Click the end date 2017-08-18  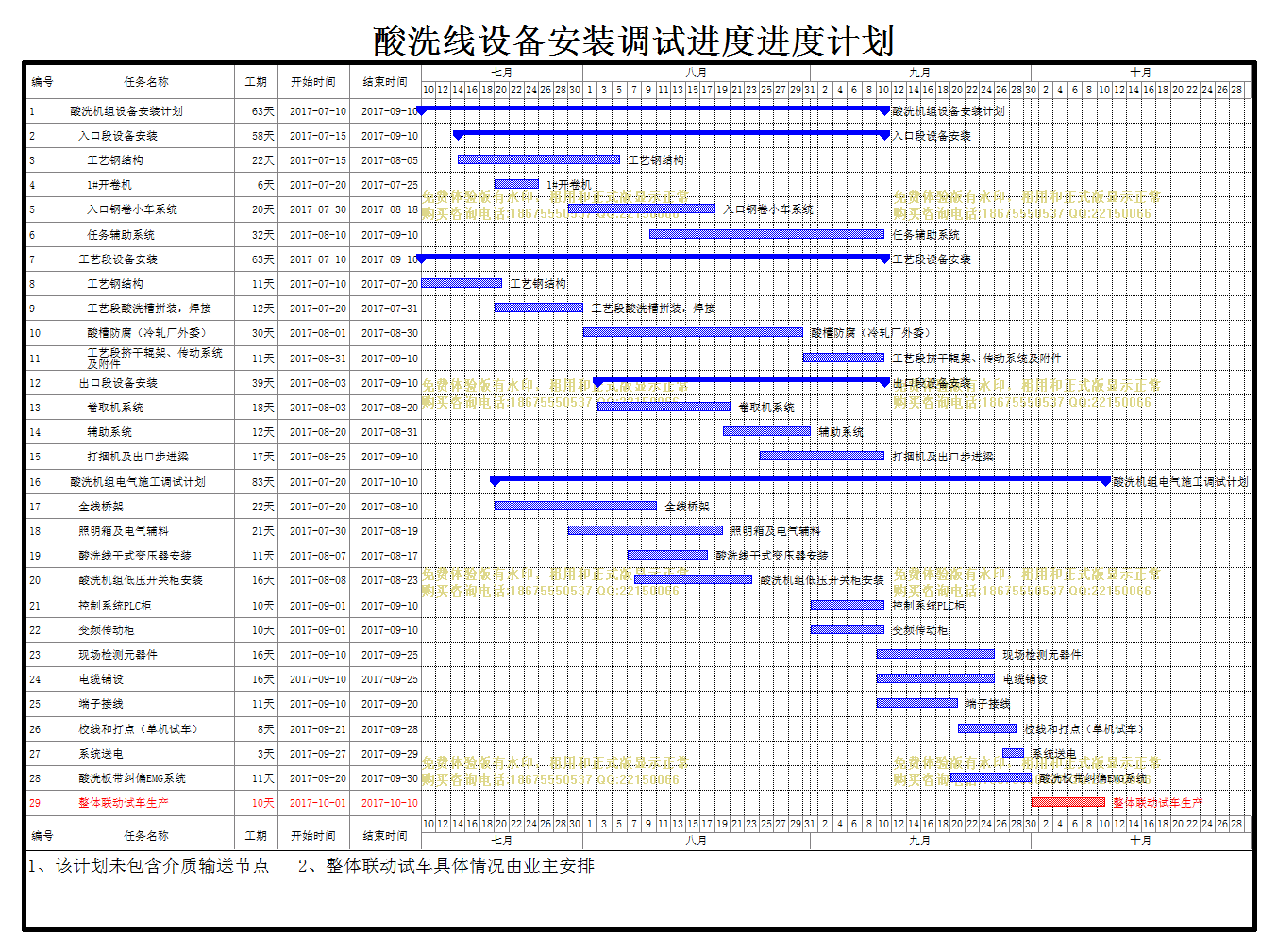(x=390, y=209)
